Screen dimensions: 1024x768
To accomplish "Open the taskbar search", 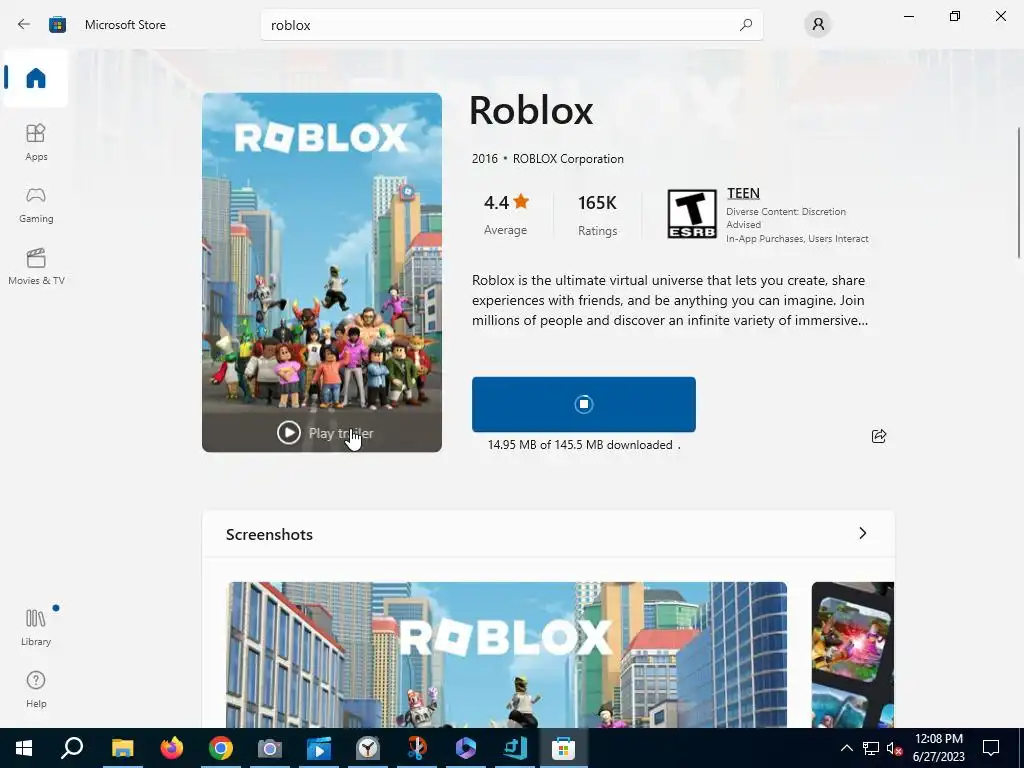I will [72, 748].
